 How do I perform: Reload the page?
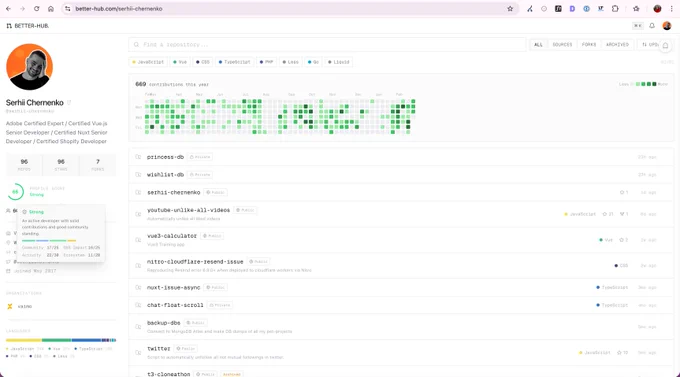(x=36, y=9)
